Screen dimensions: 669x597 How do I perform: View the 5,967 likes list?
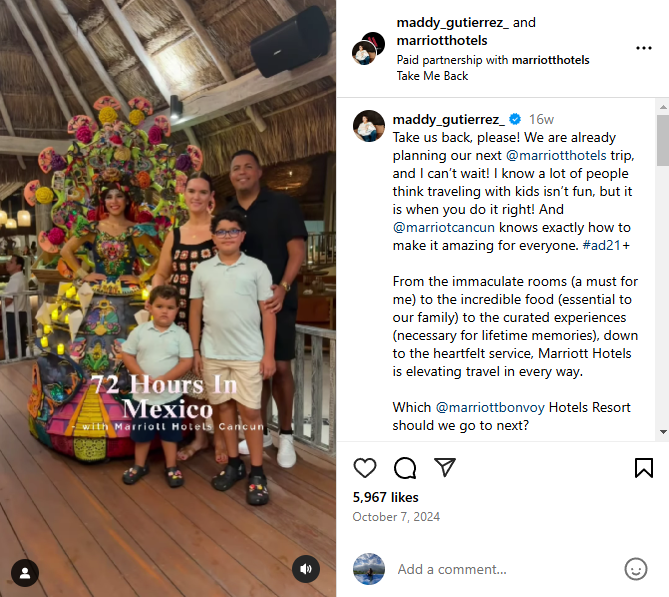[x=385, y=497]
